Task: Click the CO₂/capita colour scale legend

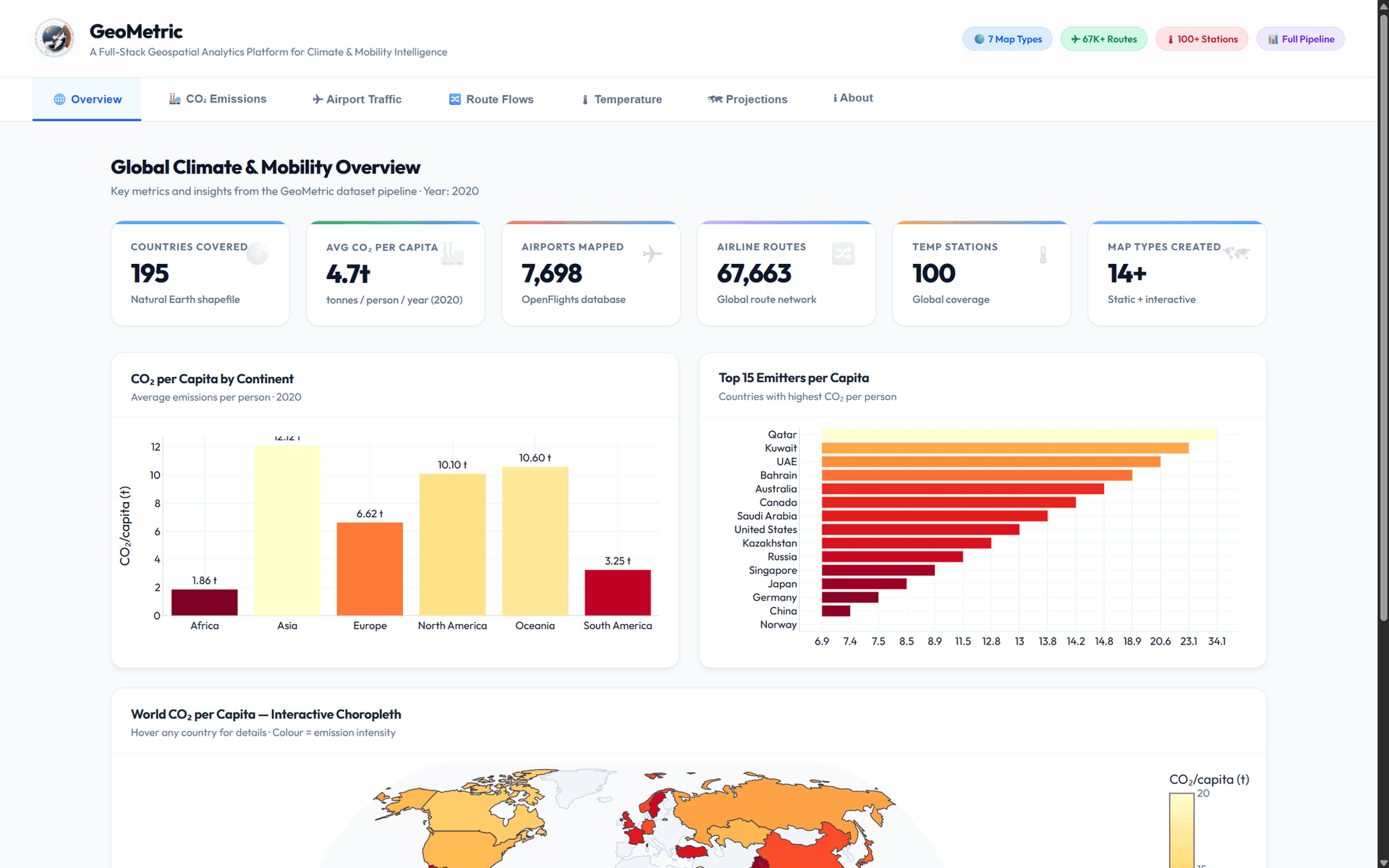Action: coord(1181,830)
